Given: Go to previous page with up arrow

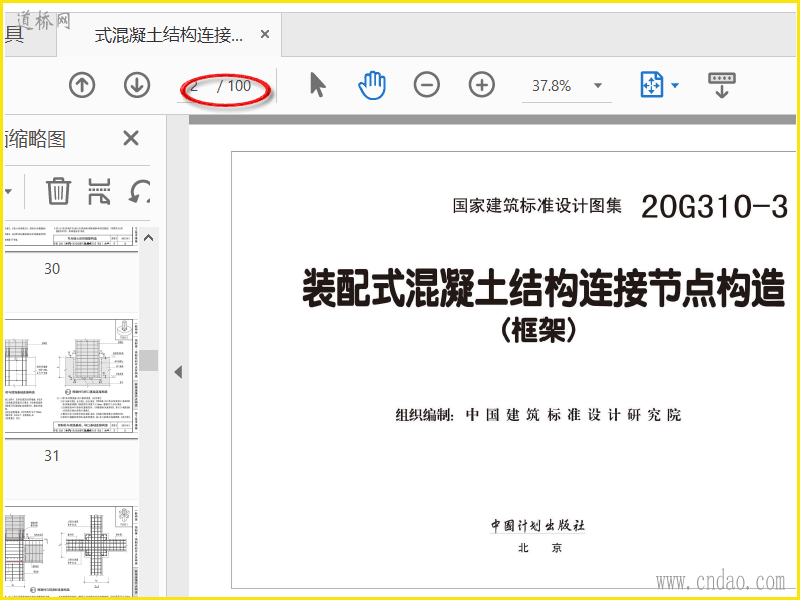Looking at the screenshot, I should click(82, 85).
